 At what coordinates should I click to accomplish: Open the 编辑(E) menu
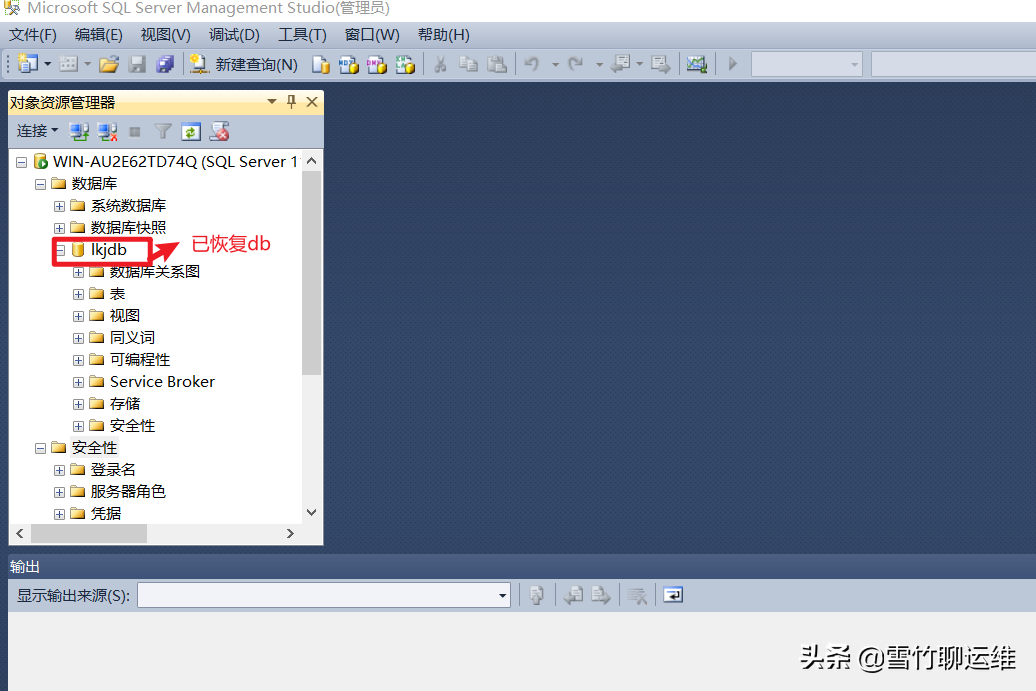(98, 34)
